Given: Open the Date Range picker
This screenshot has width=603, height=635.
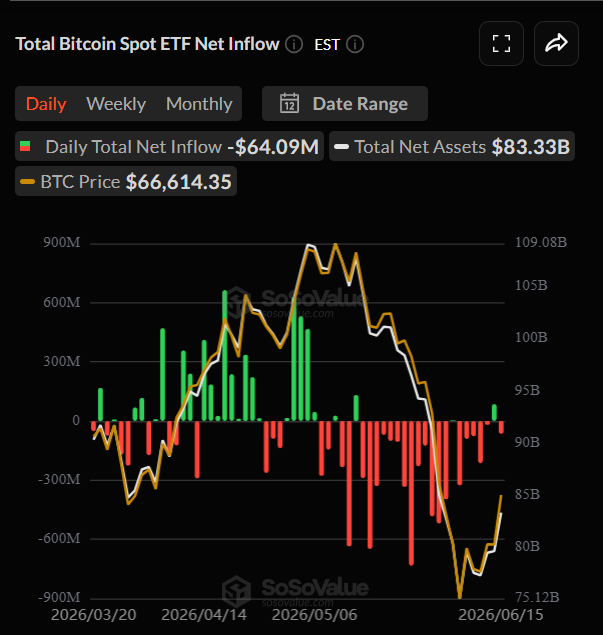Looking at the screenshot, I should (345, 103).
